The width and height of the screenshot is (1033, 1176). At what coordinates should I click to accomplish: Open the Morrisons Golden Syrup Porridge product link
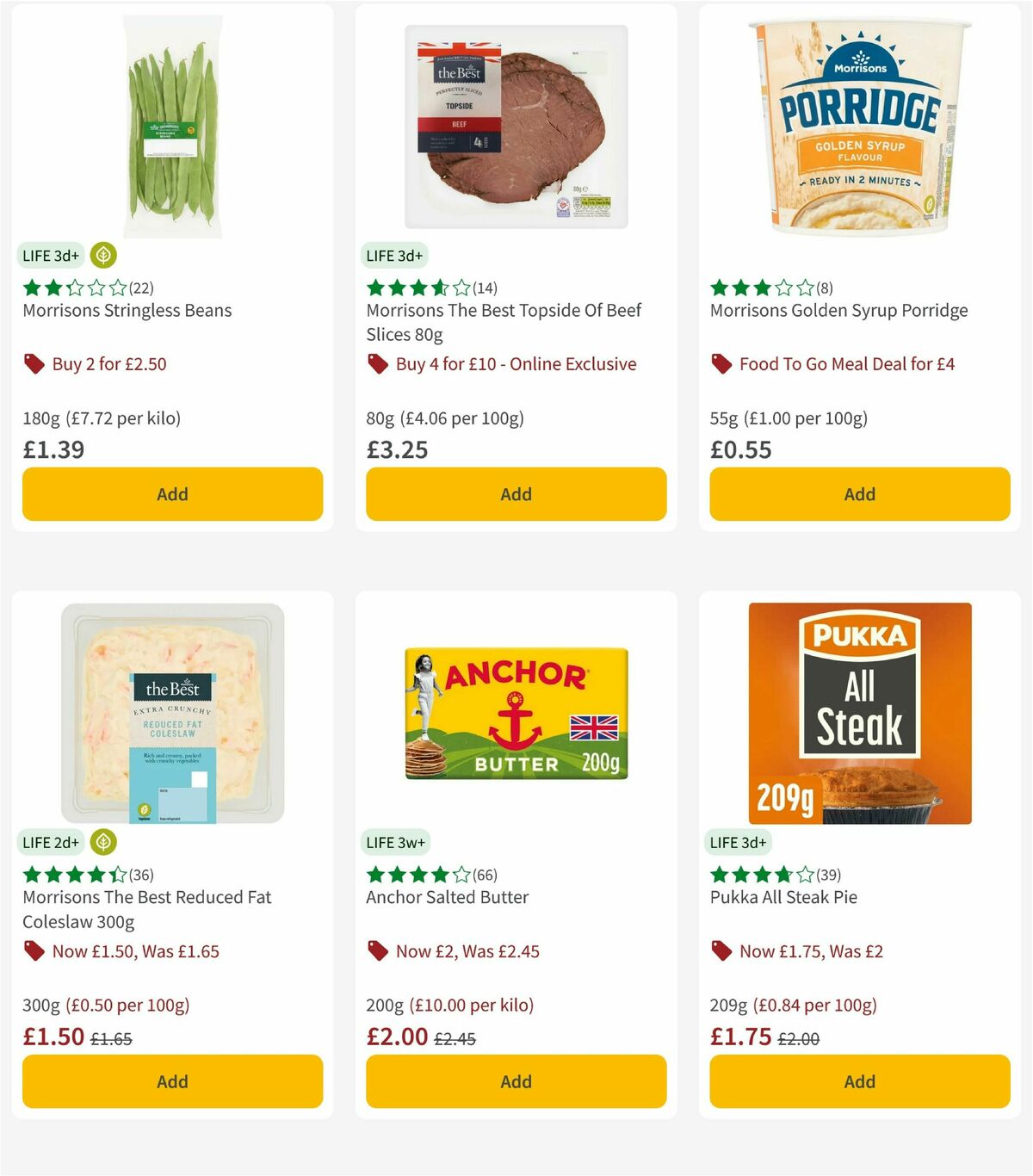click(839, 311)
